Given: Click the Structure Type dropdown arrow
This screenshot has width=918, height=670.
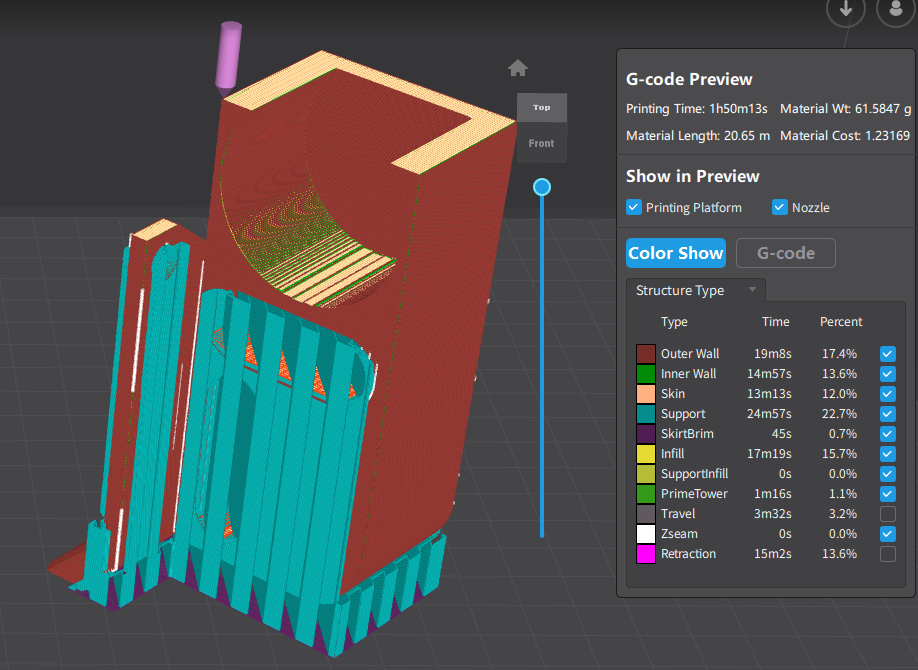Looking at the screenshot, I should click(x=752, y=290).
